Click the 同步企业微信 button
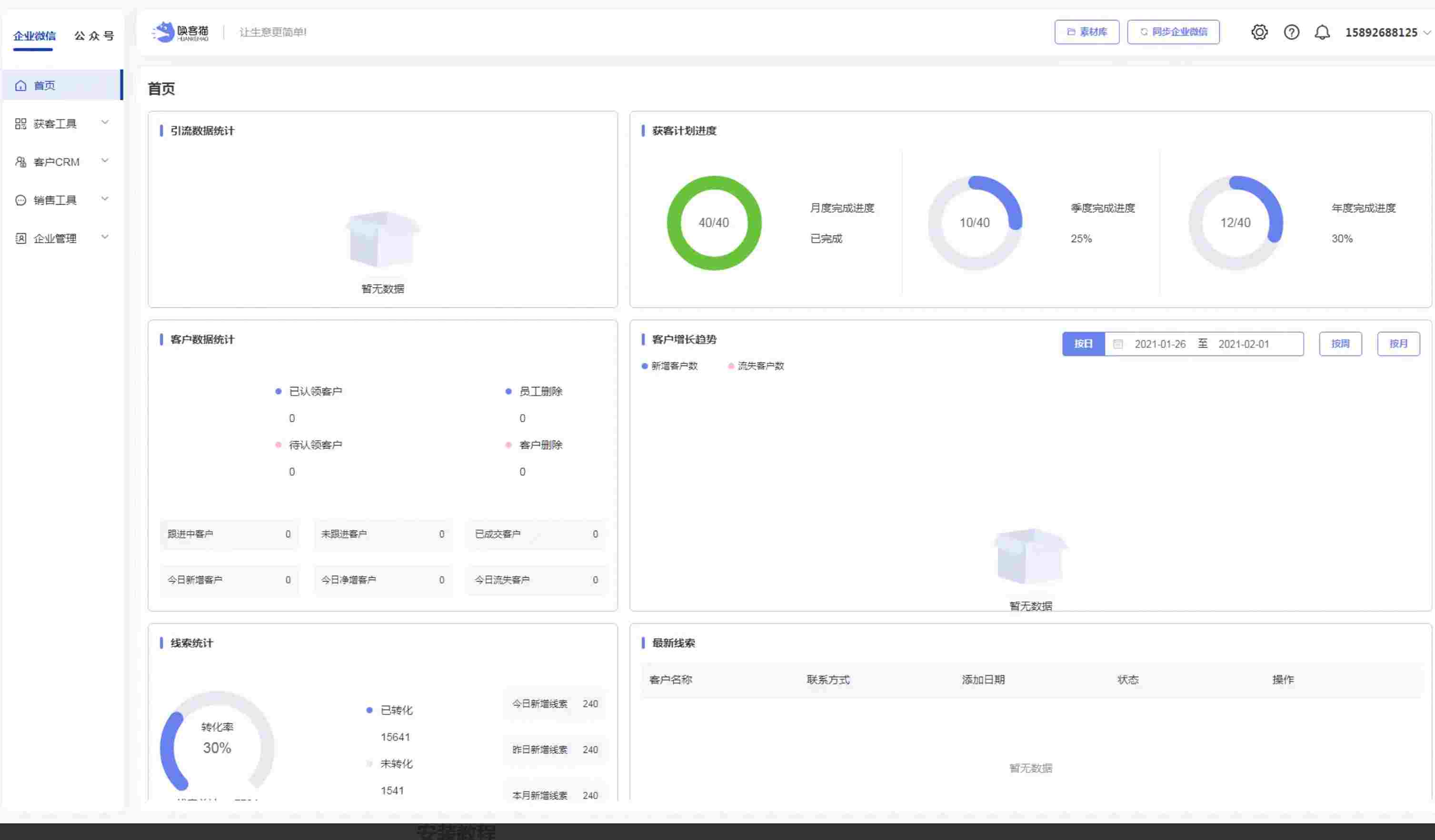The image size is (1435, 840). pos(1173,32)
